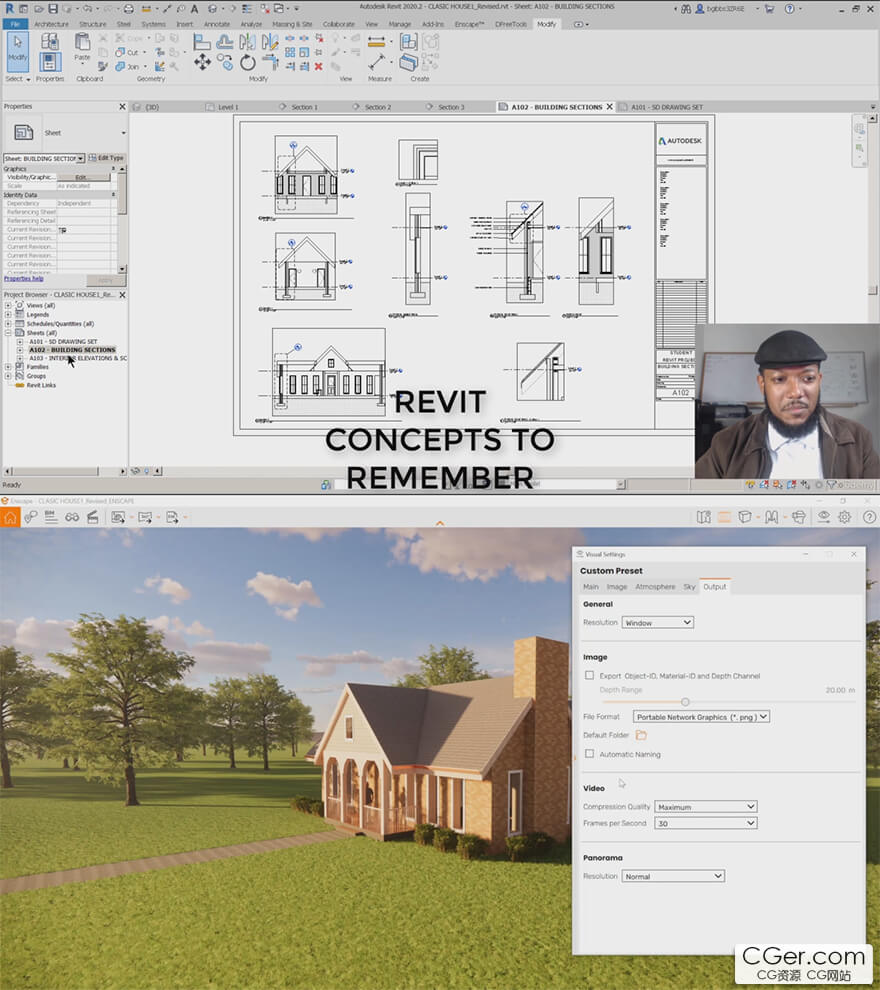This screenshot has height=990, width=880.
Task: Select the Rotate tool in Revit ribbon
Action: point(247,63)
